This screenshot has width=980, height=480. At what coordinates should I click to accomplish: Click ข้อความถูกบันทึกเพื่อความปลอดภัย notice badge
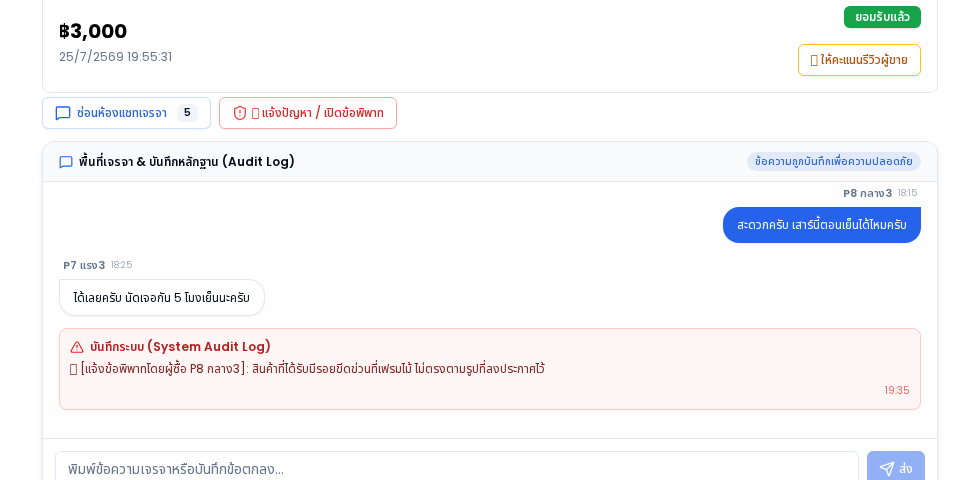point(833,161)
